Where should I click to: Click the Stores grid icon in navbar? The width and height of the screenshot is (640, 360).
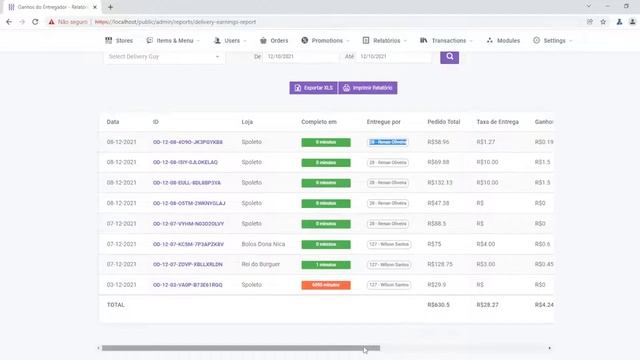108,40
